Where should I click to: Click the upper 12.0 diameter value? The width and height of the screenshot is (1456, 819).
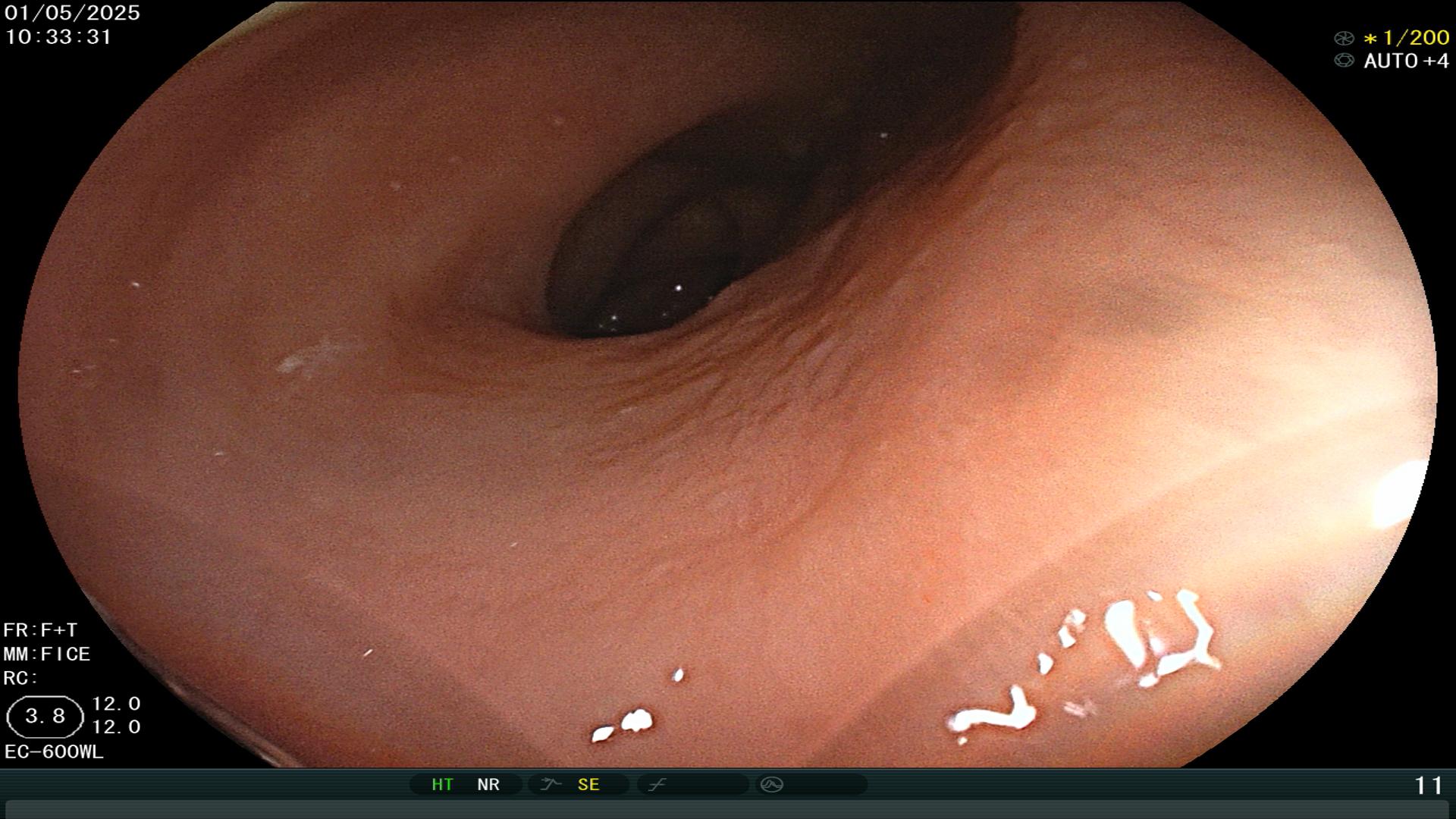(116, 704)
